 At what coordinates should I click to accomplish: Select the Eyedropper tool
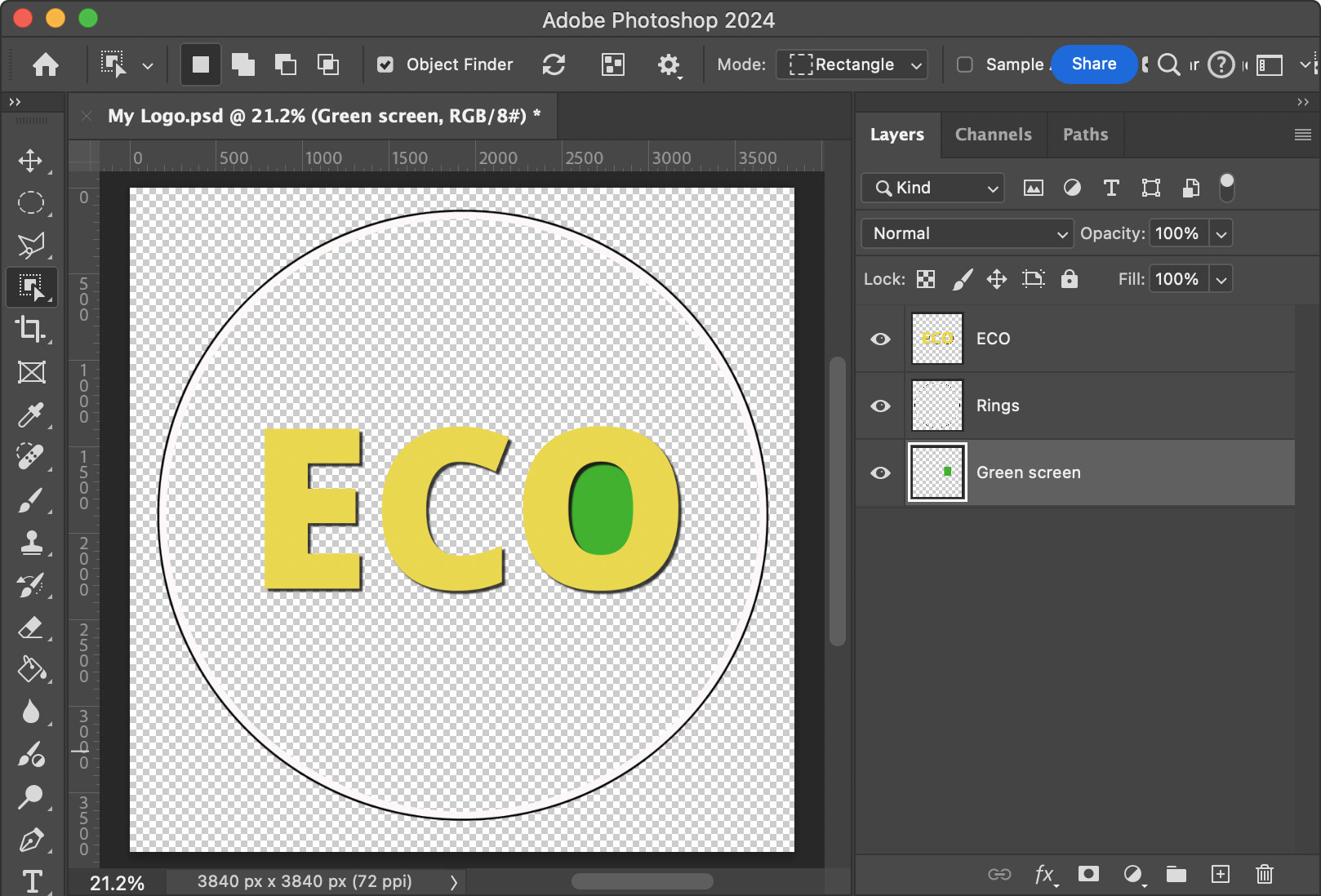(31, 415)
